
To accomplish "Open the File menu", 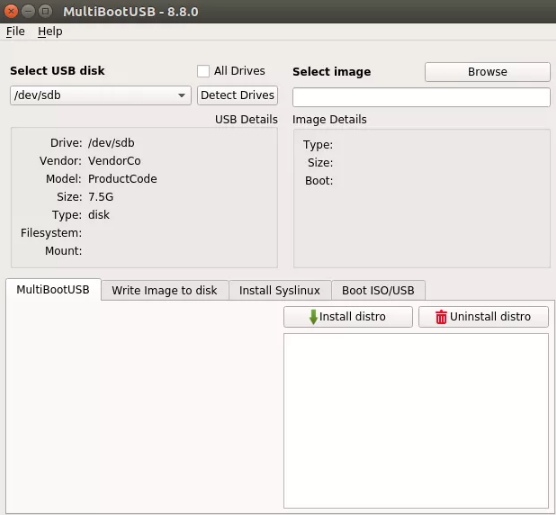I will pyautogui.click(x=15, y=32).
